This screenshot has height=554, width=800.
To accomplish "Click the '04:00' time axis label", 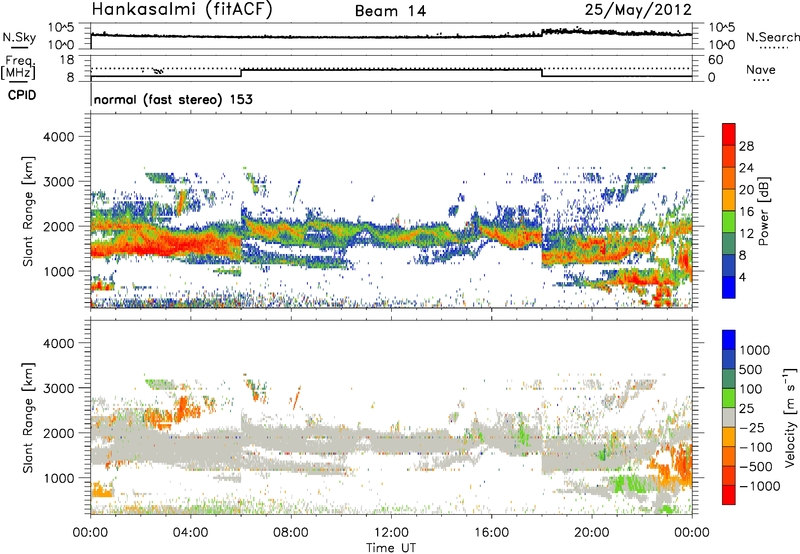I will (190, 533).
